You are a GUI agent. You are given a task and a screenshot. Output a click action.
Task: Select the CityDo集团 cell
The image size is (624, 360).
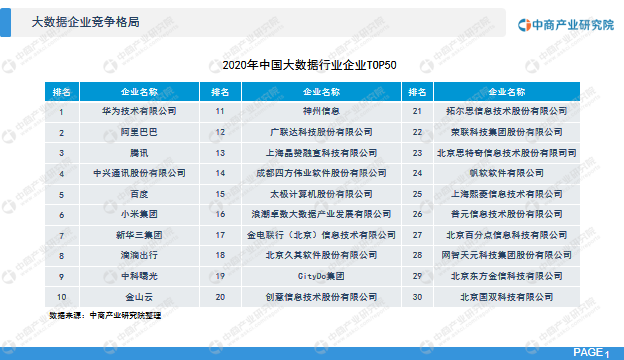(x=321, y=276)
